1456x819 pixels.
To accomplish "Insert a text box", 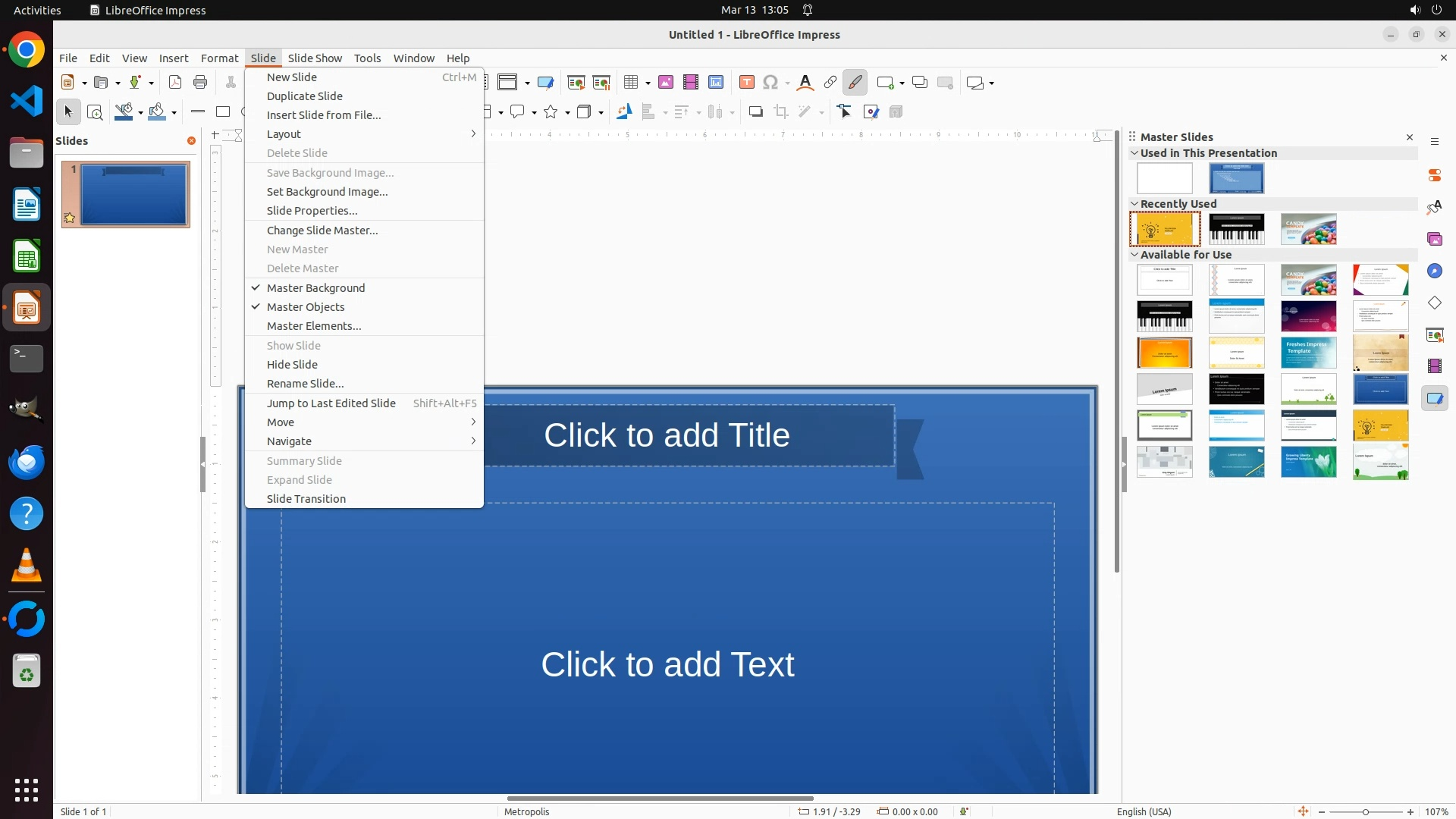I will [x=747, y=83].
